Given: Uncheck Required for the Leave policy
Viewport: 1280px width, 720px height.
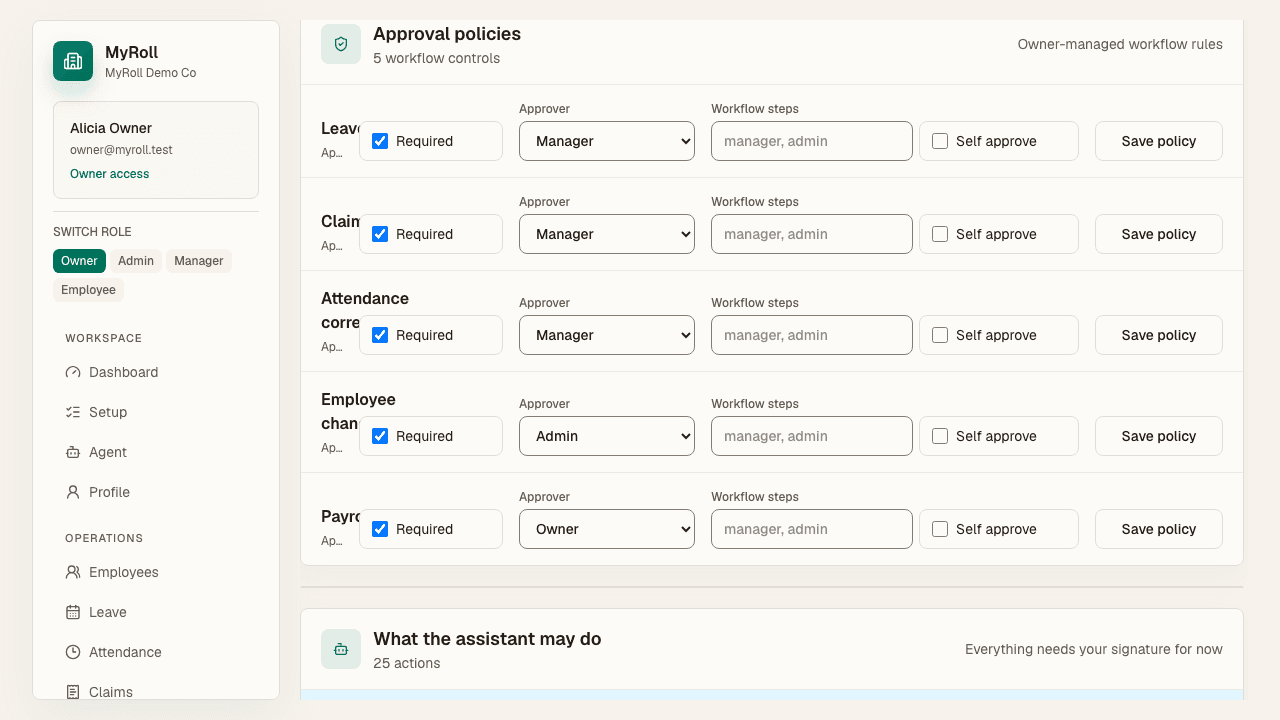Looking at the screenshot, I should pos(380,141).
